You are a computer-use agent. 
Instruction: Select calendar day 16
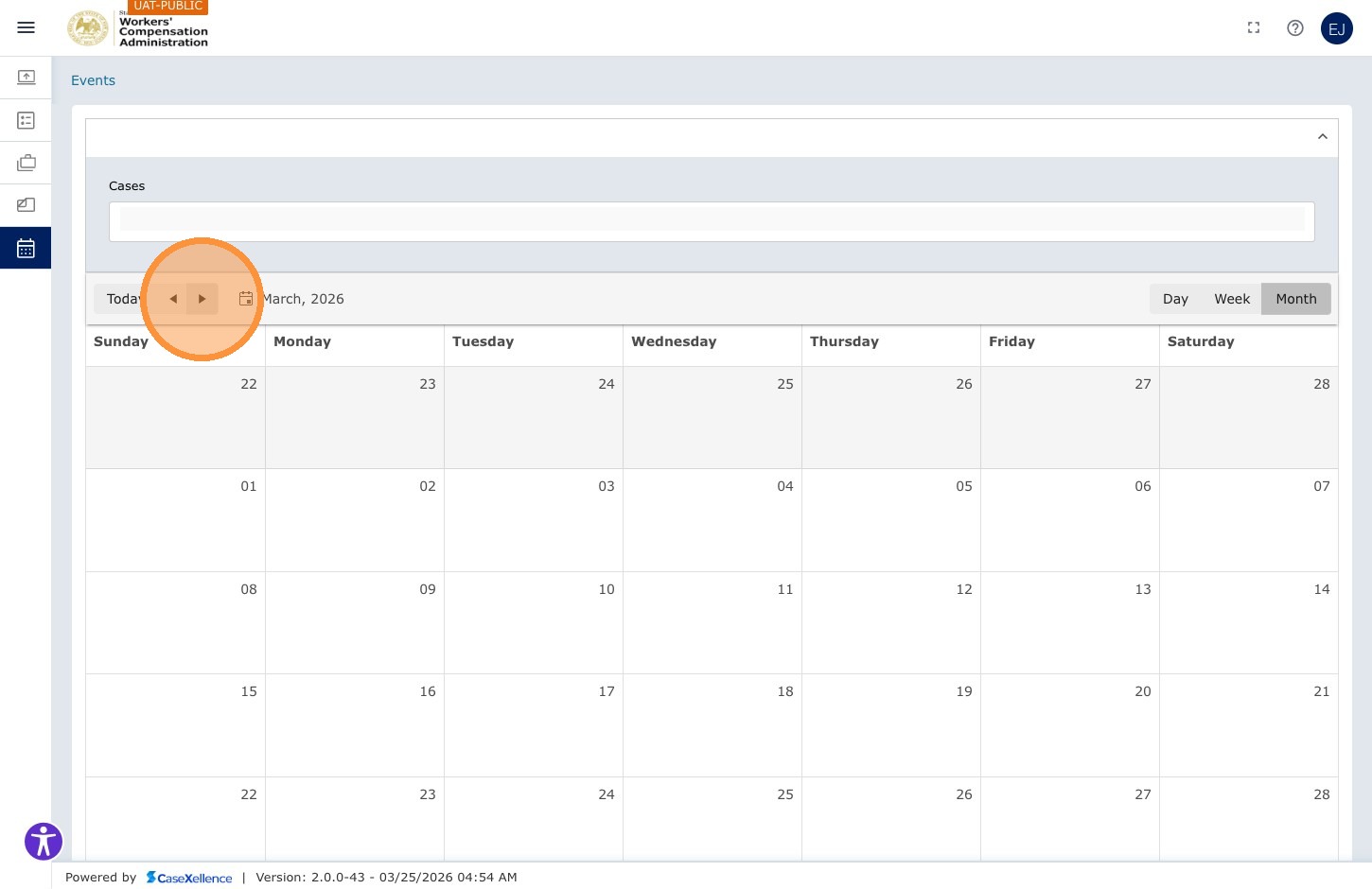pos(354,725)
